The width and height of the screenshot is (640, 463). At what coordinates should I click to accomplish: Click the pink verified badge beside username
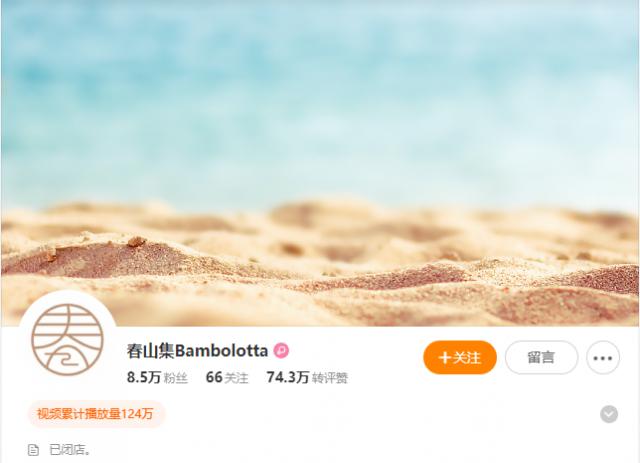[x=281, y=350]
